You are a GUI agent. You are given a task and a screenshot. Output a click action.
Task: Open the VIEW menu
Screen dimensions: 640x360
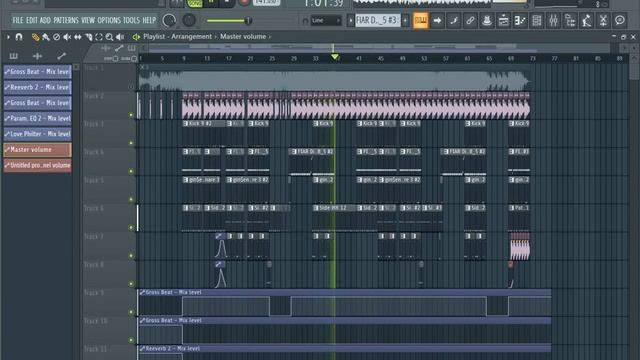coord(88,20)
